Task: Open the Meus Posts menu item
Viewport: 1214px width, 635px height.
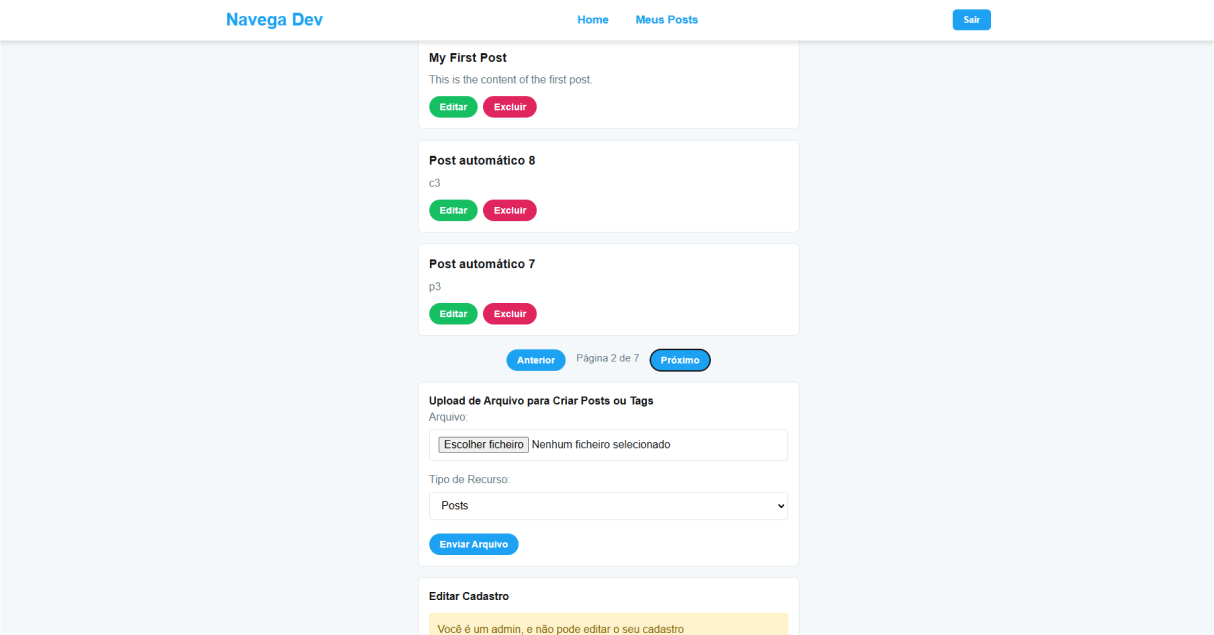Action: click(x=667, y=20)
